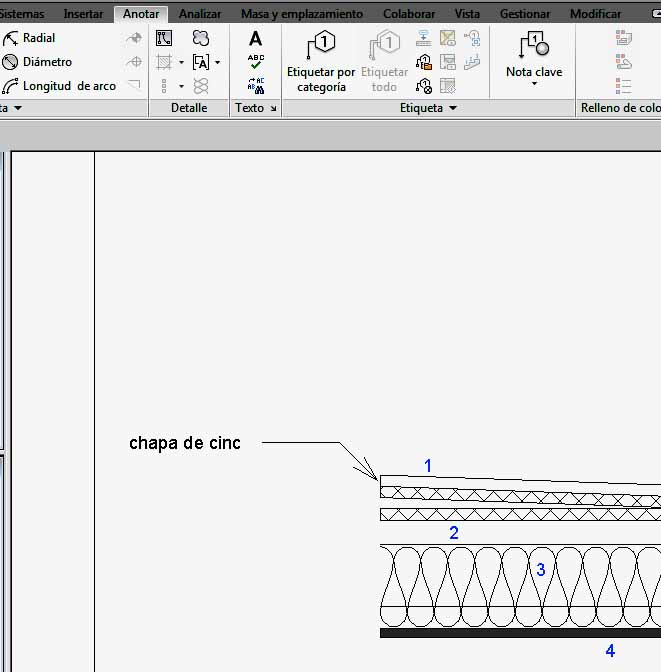
Task: Select the 'chapa de cinc' text annotation
Action: [x=185, y=443]
